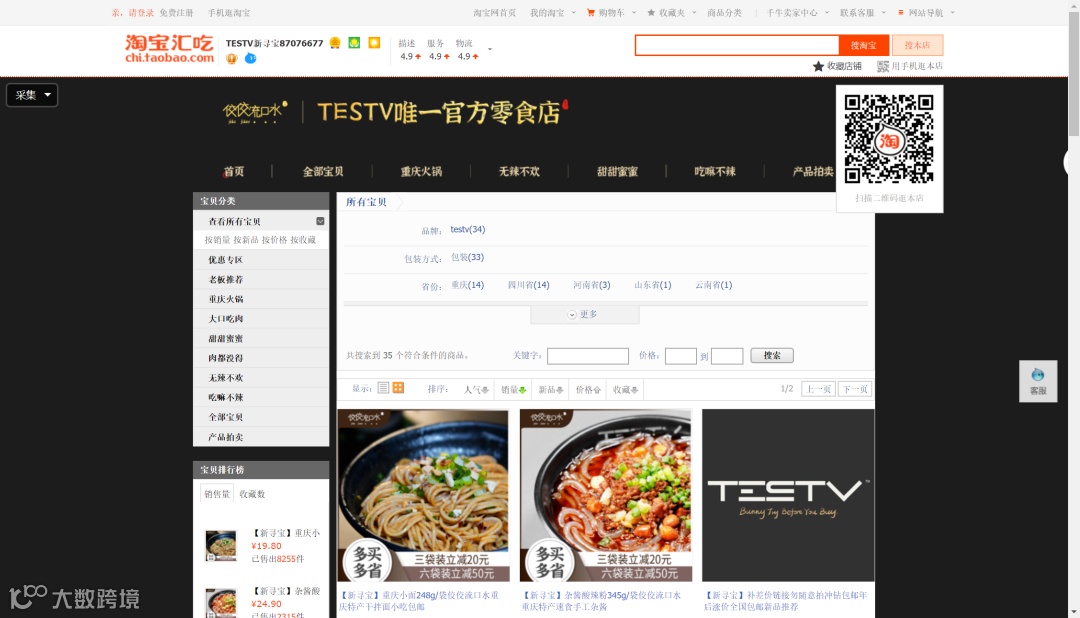Click the 上一页 previous page button
1080x618 pixels.
coord(818,389)
